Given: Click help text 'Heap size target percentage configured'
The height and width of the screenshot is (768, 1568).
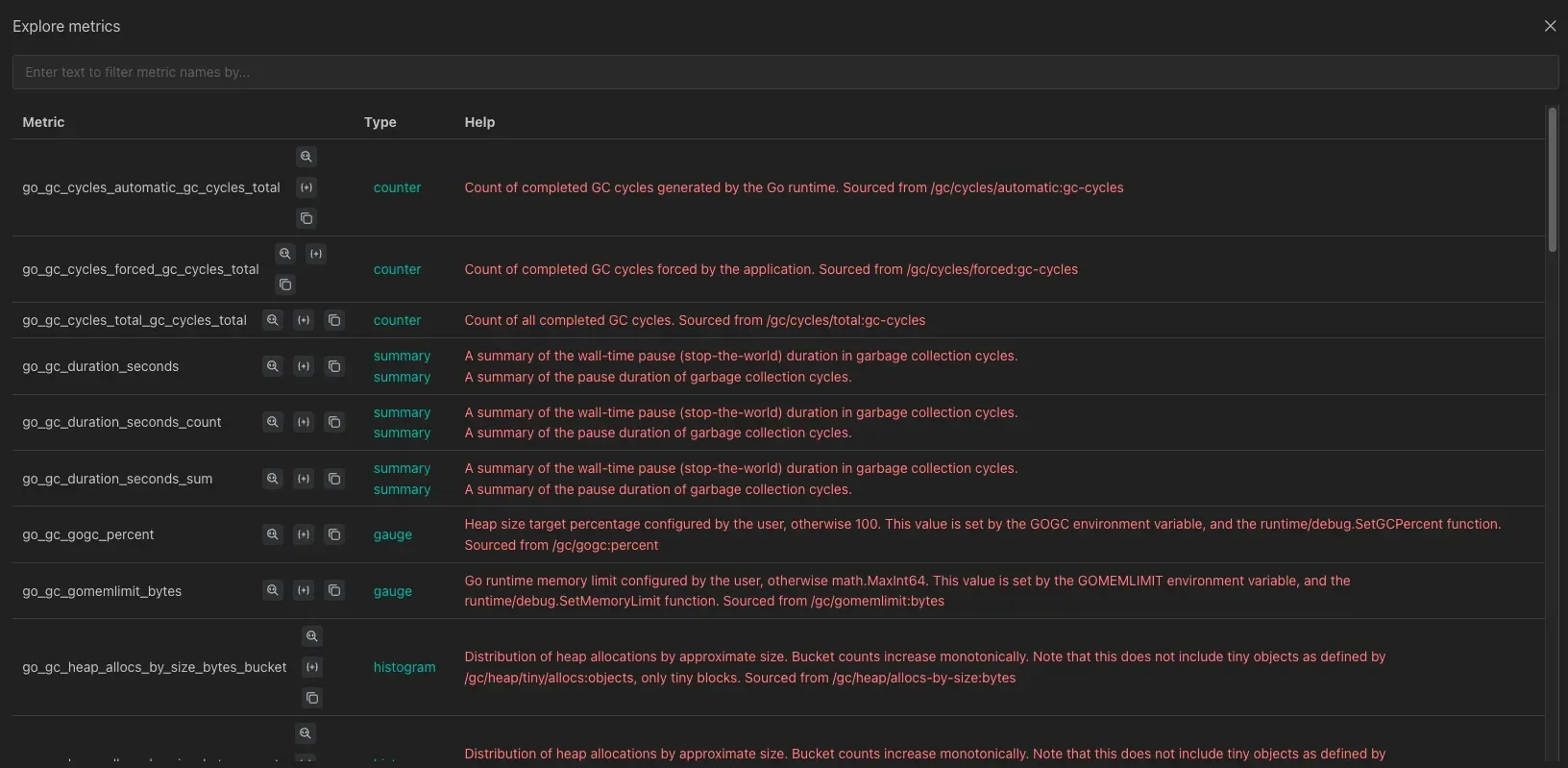Looking at the screenshot, I should tap(982, 534).
